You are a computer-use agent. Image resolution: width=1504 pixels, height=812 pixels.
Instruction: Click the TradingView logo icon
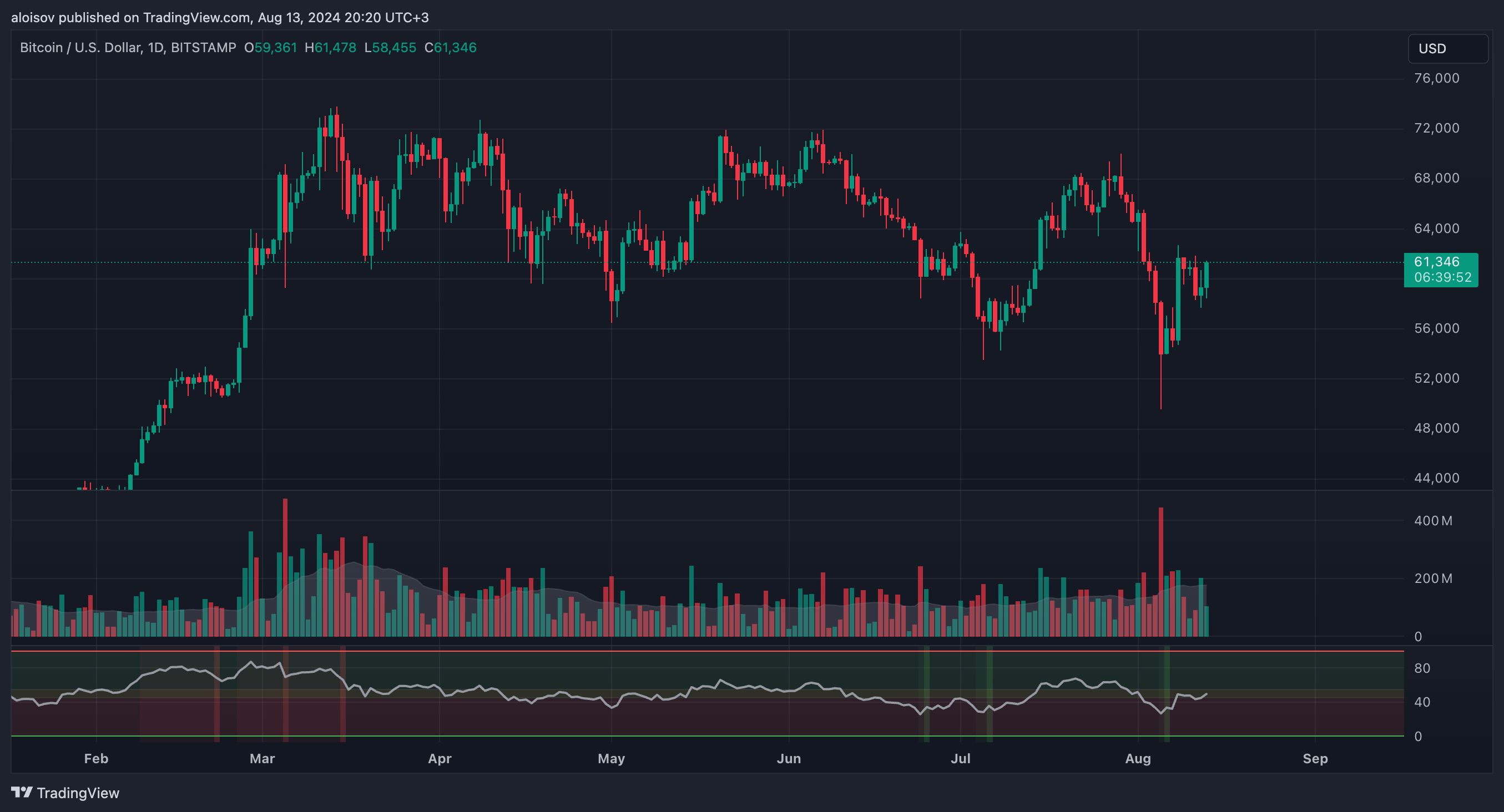click(x=22, y=792)
